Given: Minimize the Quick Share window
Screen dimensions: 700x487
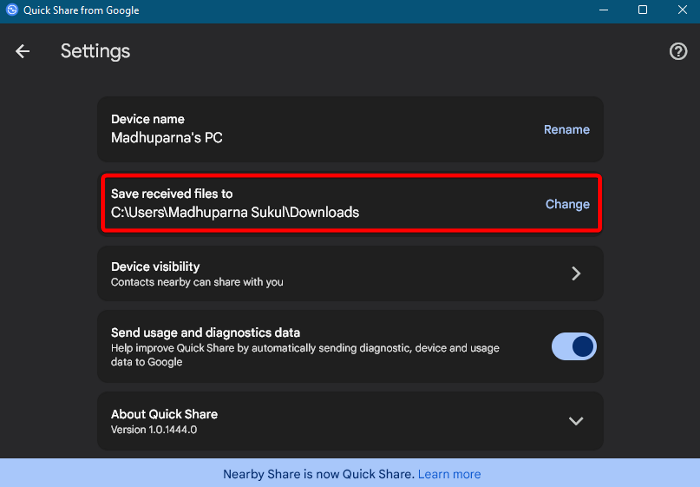Looking at the screenshot, I should 604,10.
